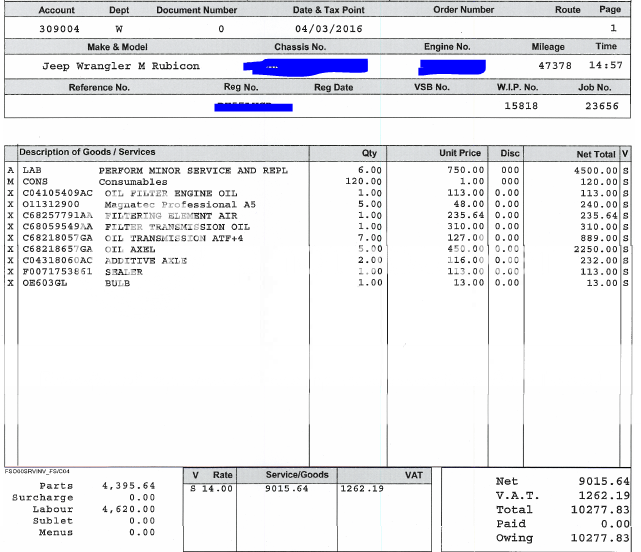Click Labour total 4,620.00
Image resolution: width=641 pixels, height=552 pixels.
tap(128, 509)
